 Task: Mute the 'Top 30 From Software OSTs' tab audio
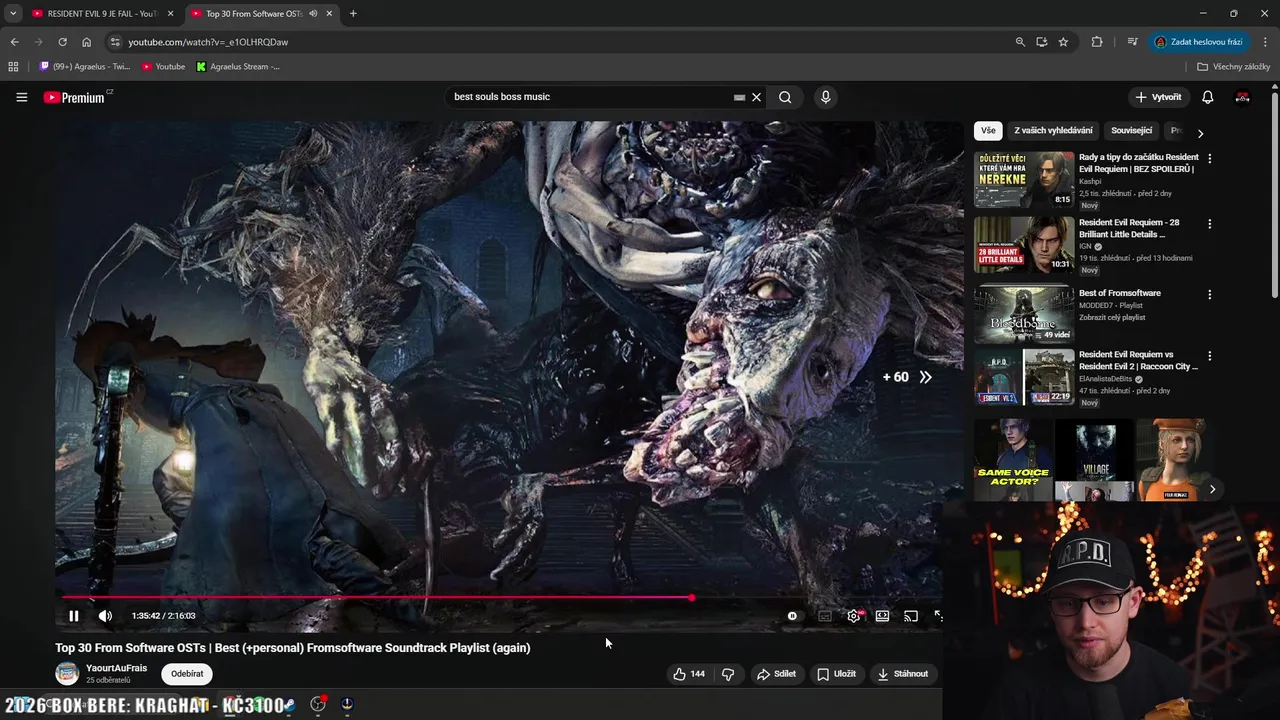313,14
